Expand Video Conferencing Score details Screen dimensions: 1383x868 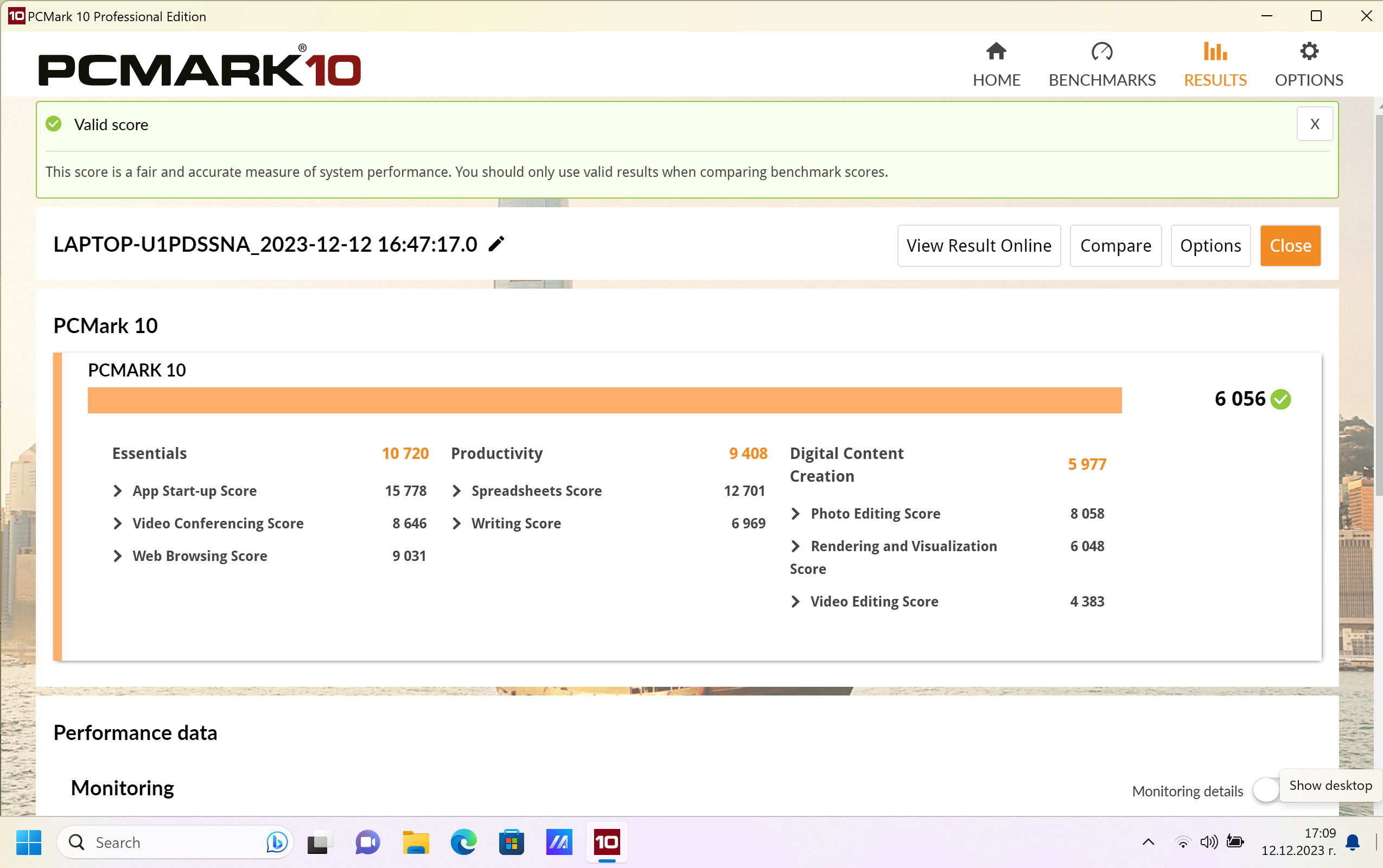pyautogui.click(x=118, y=524)
